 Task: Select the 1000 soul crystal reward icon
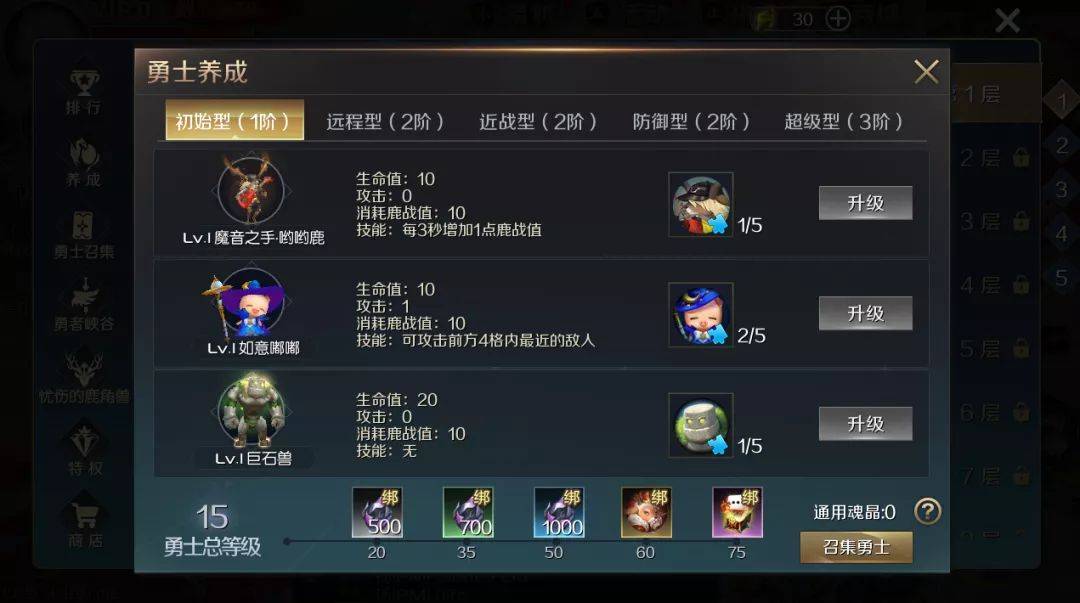coord(559,512)
